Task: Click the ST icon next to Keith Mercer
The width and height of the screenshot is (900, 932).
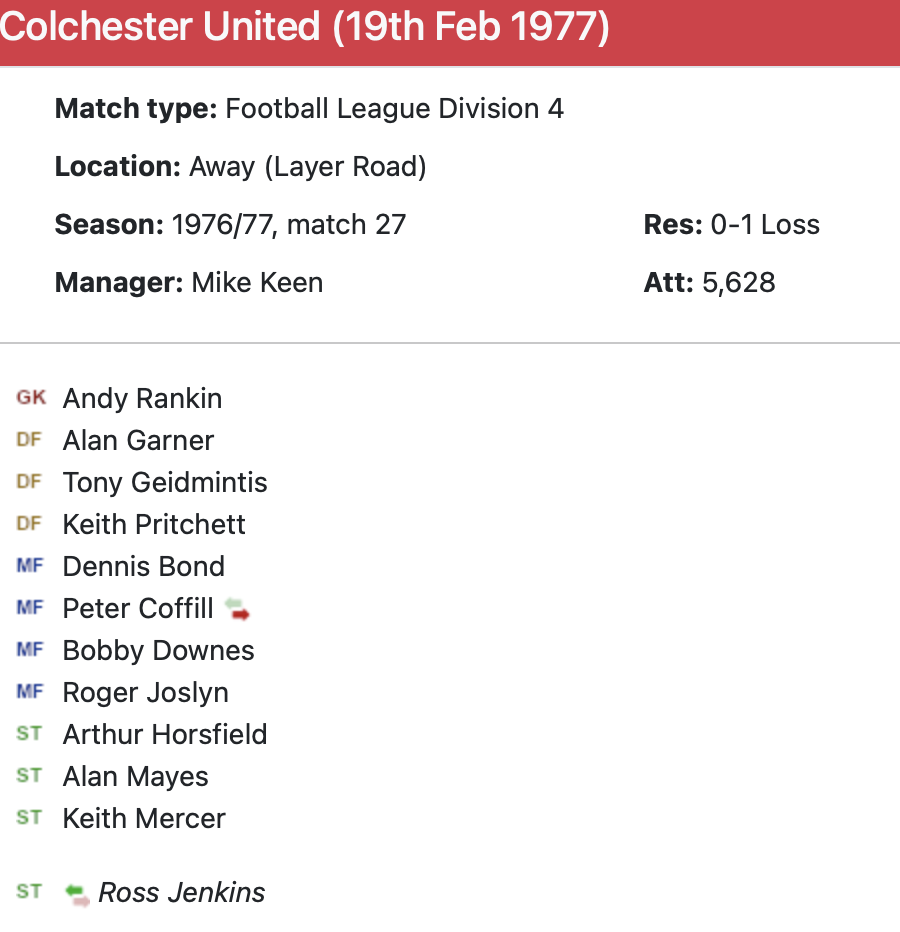Action: pos(29,818)
